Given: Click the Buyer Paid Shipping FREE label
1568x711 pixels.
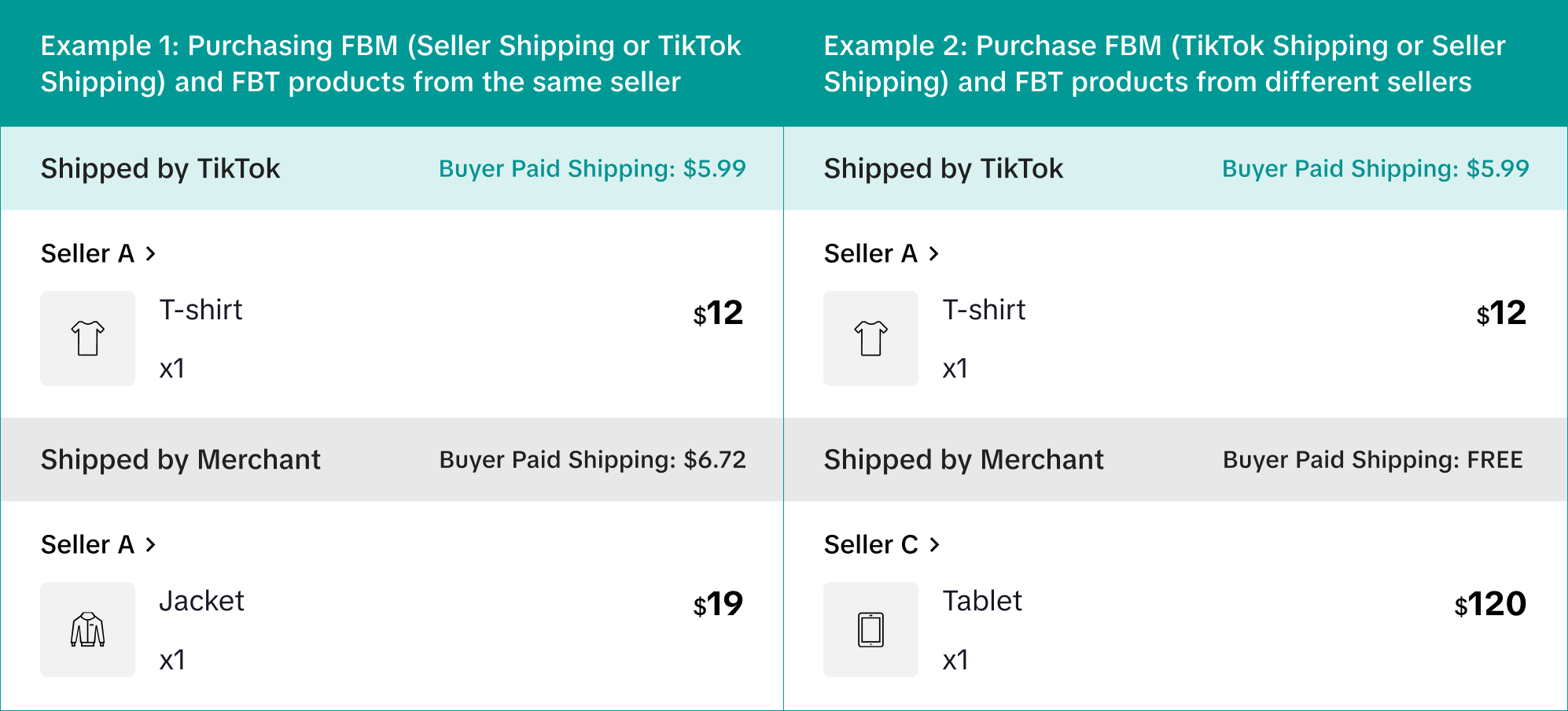Looking at the screenshot, I should tap(1372, 459).
